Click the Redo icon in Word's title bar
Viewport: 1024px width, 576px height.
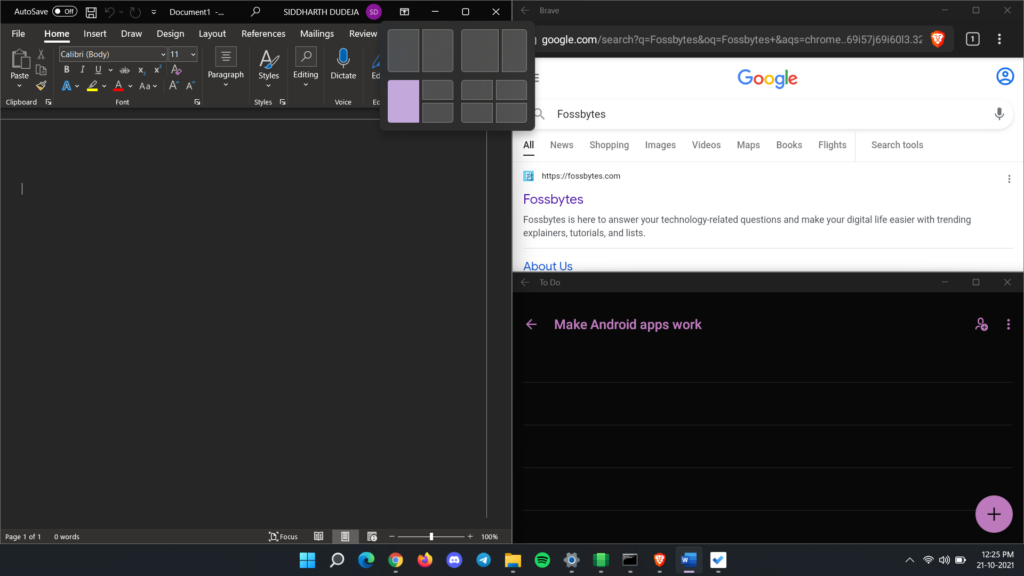[x=135, y=12]
